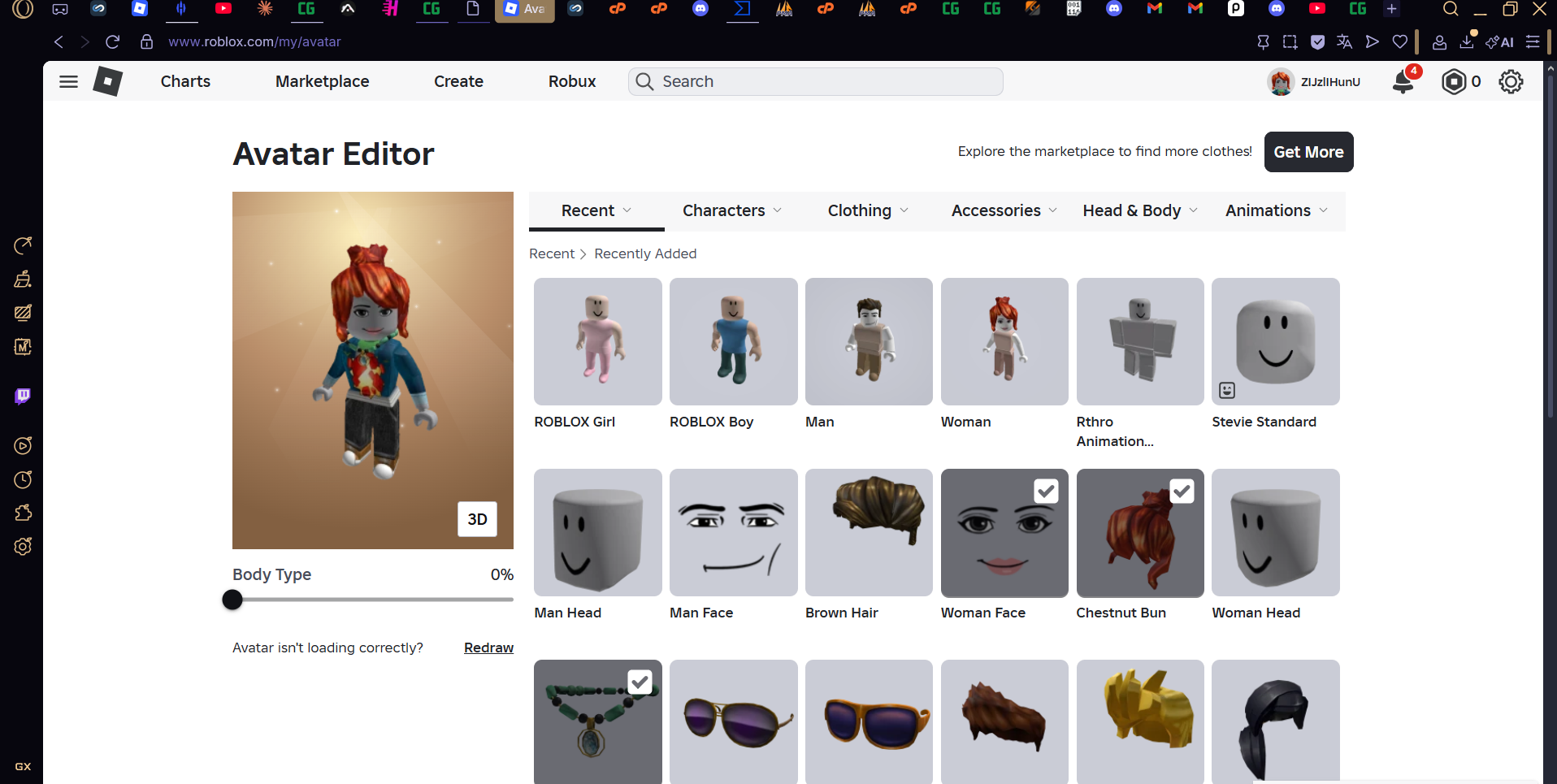Screen dimensions: 1557x784
Task: Open the browser tab search magnifier
Action: pos(1451,10)
